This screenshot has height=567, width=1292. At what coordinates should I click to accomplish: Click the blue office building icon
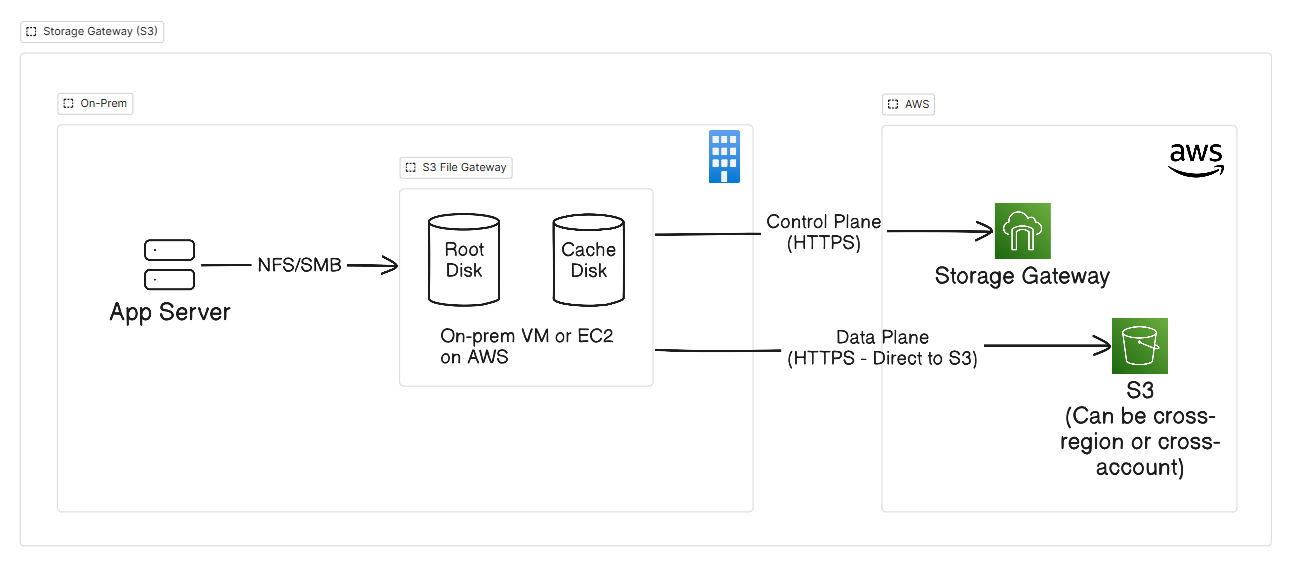pyautogui.click(x=724, y=157)
